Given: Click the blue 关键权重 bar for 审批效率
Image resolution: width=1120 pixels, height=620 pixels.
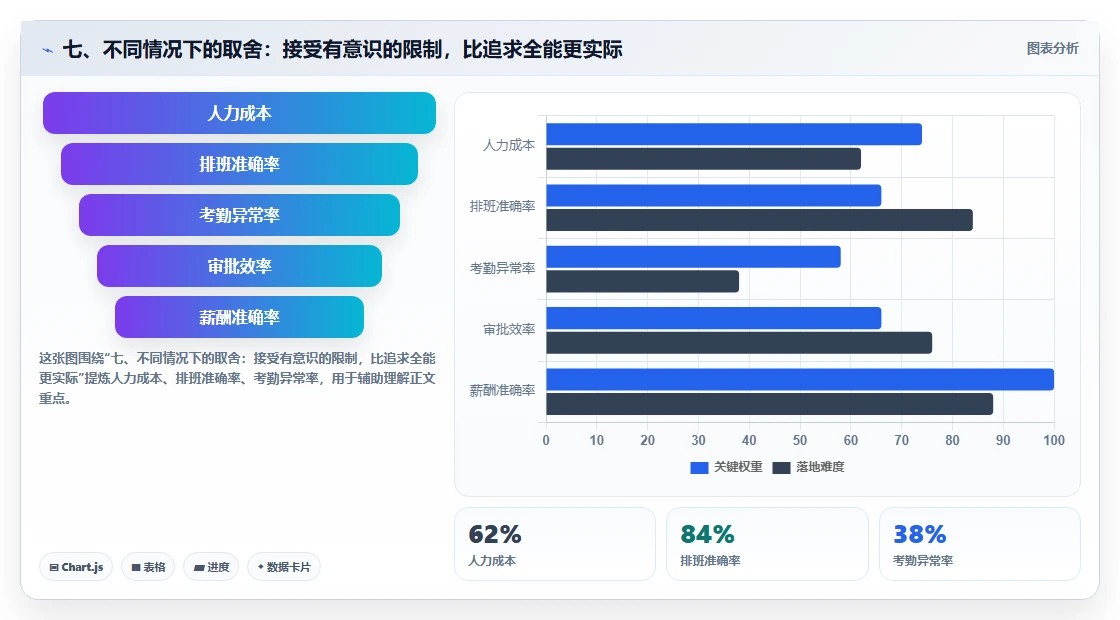Looking at the screenshot, I should 714,319.
